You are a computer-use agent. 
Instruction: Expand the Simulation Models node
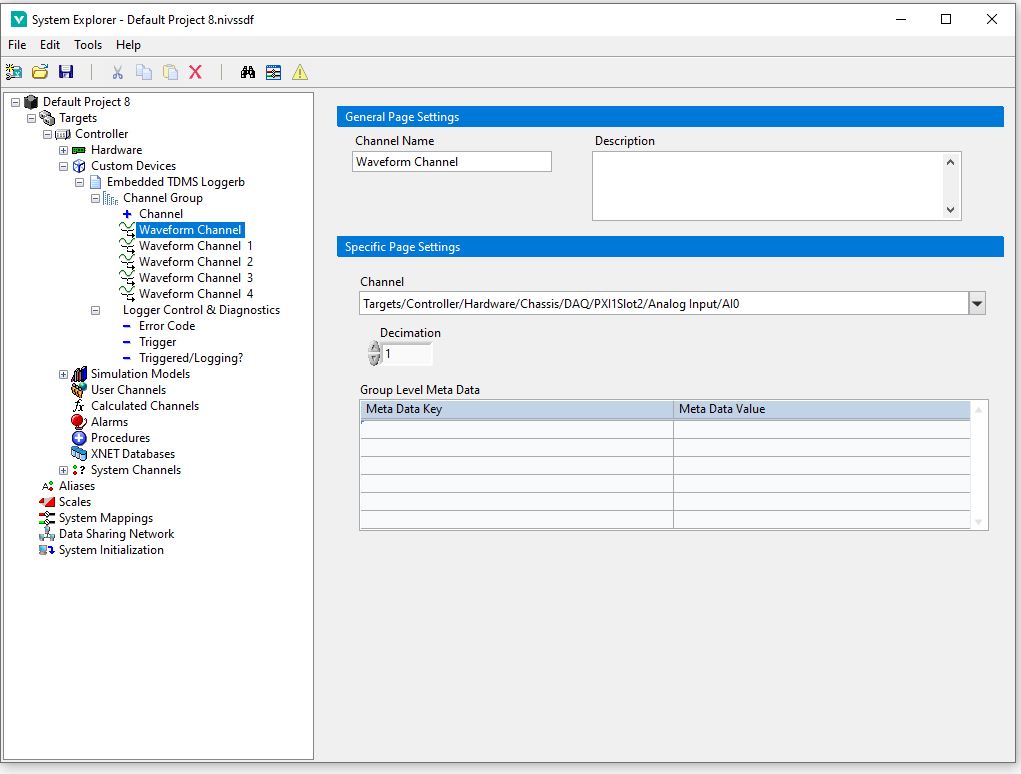pos(63,374)
